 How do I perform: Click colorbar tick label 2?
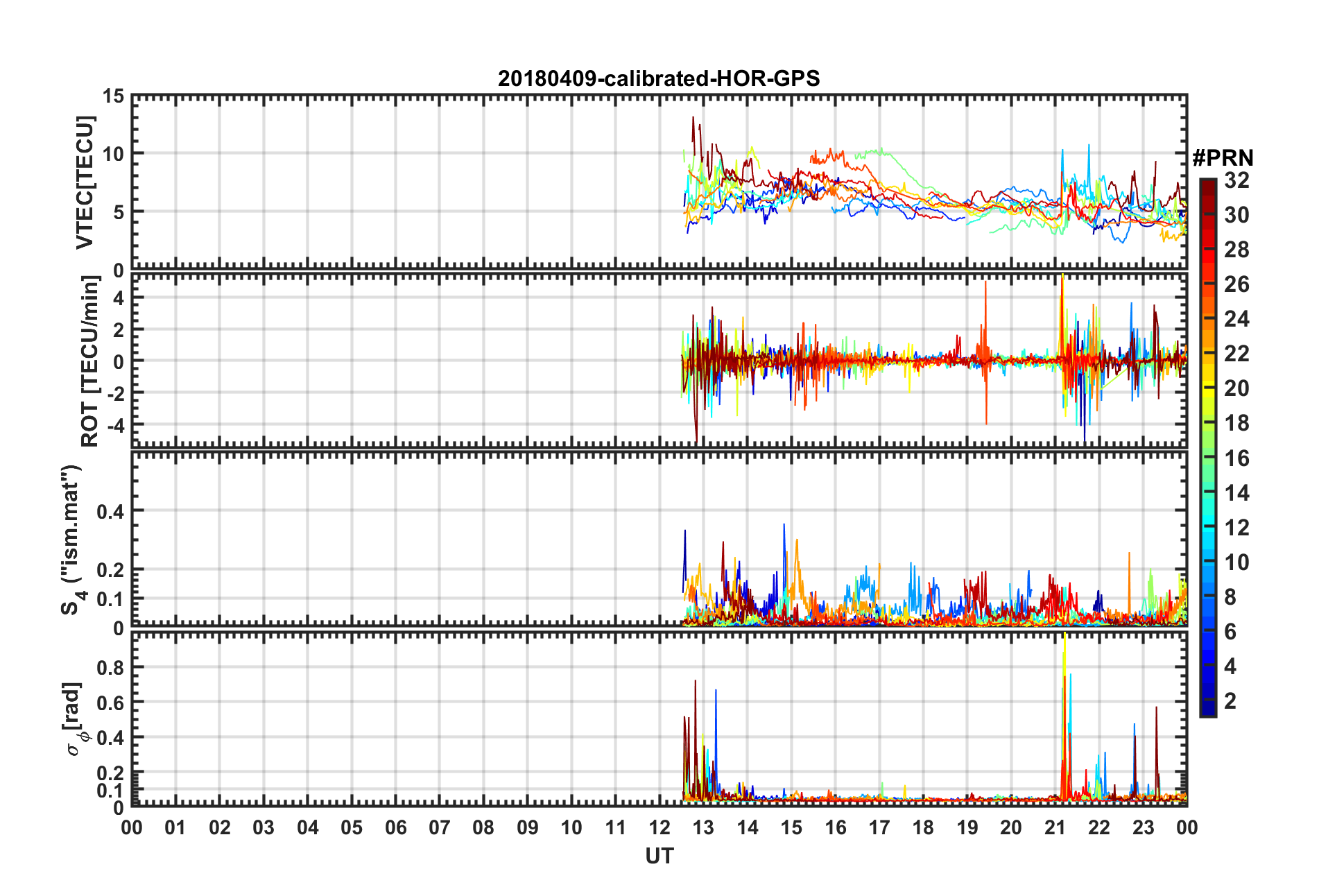pos(1230,701)
